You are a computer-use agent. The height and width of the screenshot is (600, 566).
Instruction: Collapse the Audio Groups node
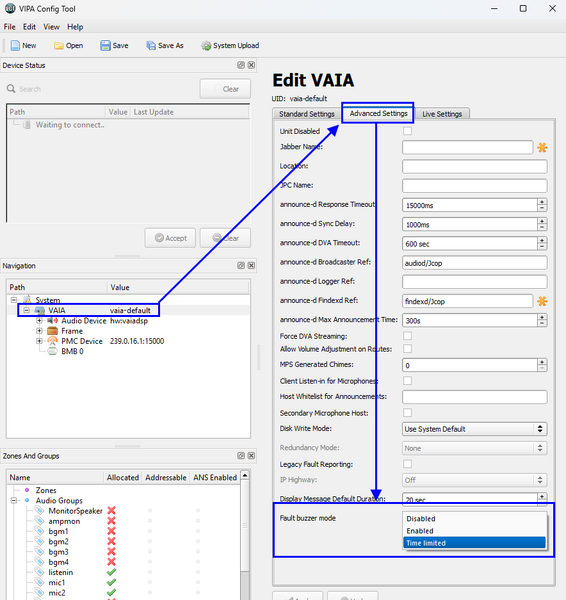pos(14,500)
